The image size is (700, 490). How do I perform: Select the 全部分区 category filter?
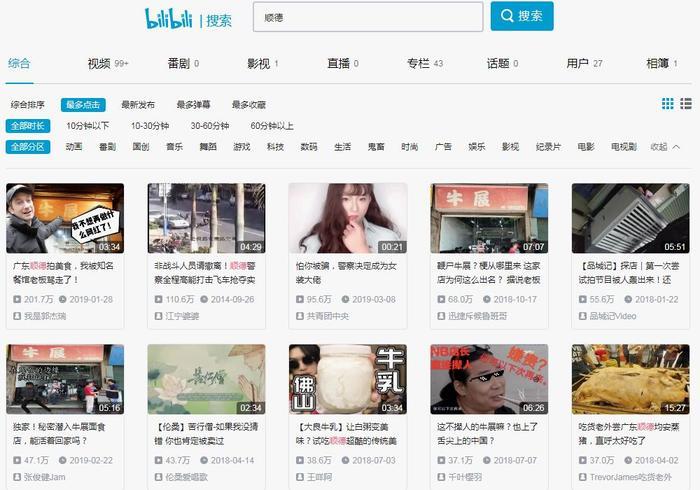[28, 147]
